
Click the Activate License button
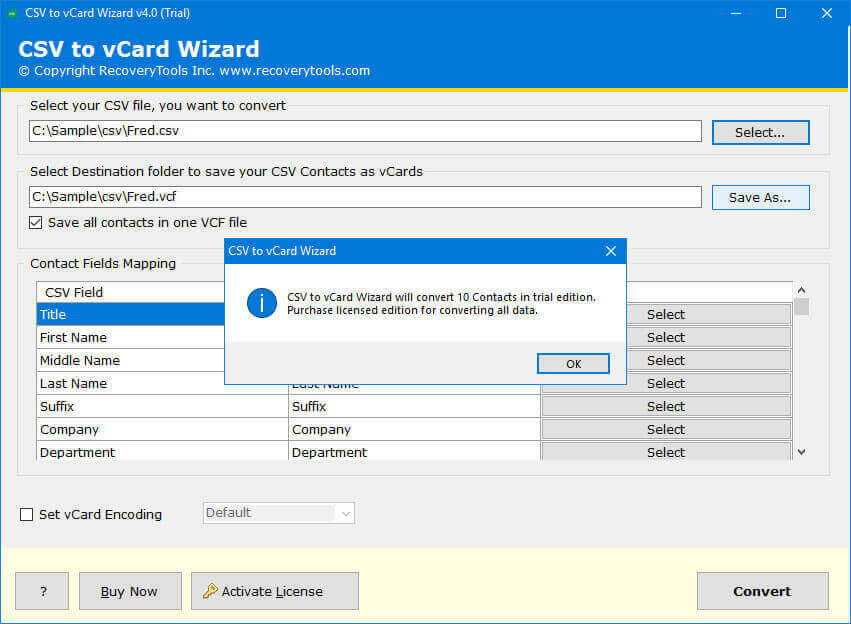(x=275, y=591)
